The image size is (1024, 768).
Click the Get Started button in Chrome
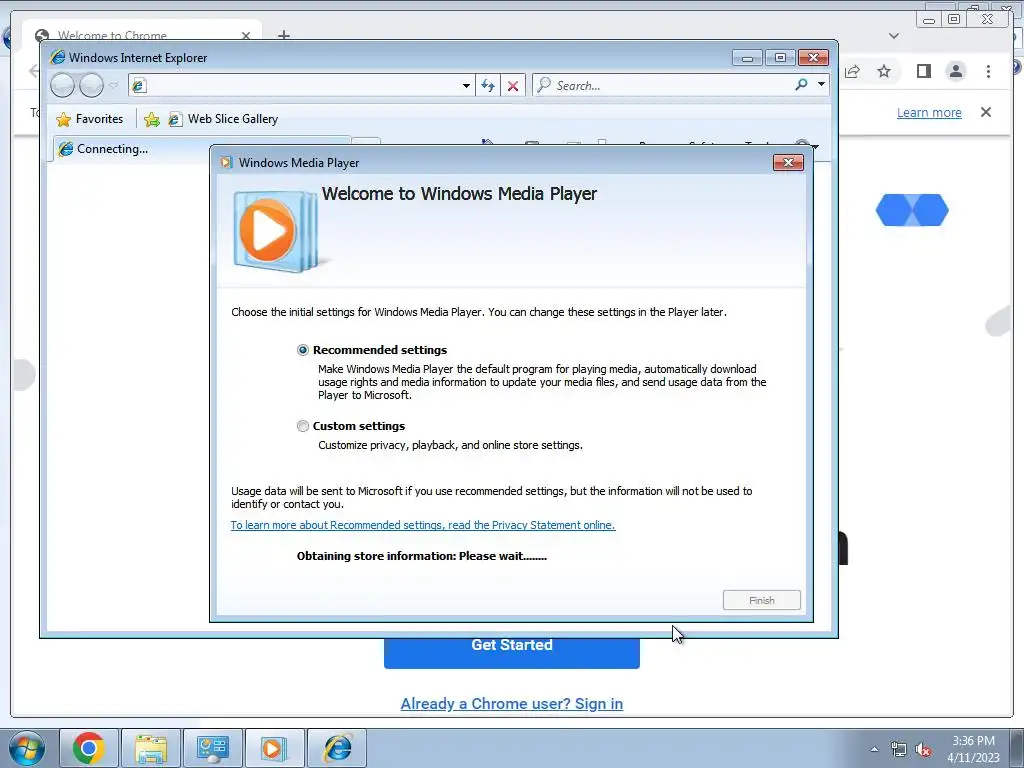tap(511, 652)
